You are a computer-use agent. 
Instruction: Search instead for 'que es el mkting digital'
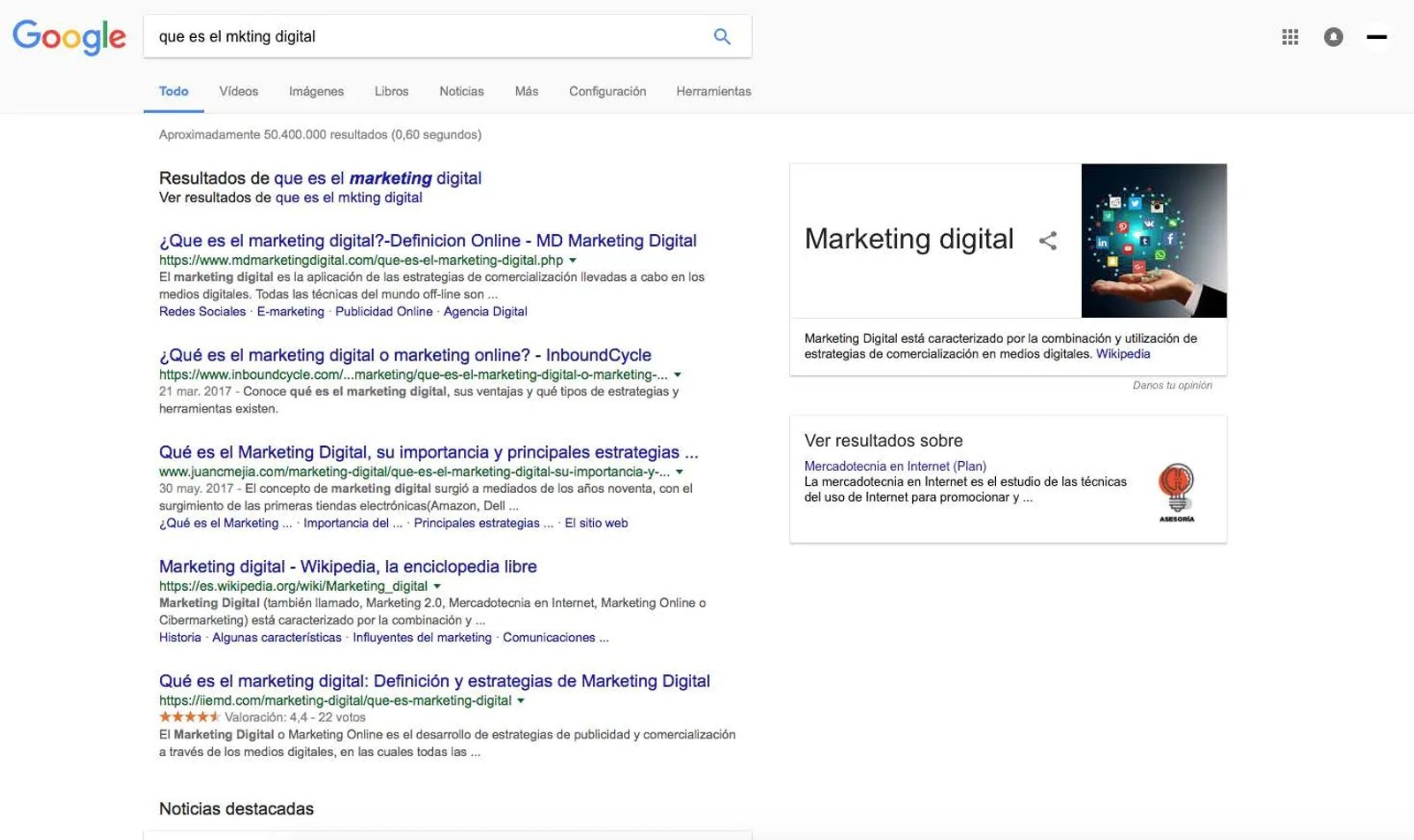point(349,198)
